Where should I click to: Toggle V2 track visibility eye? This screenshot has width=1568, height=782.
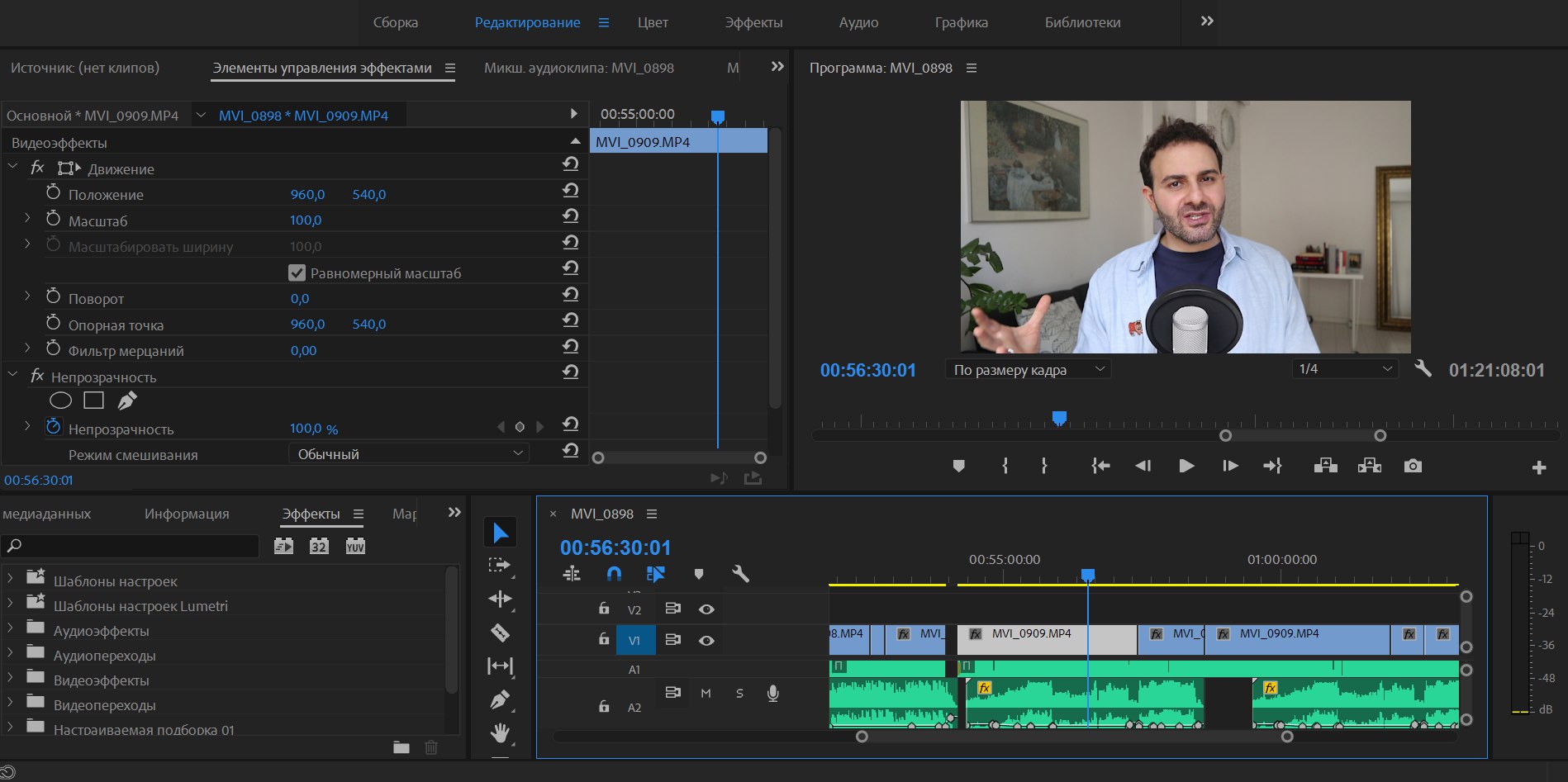pyautogui.click(x=706, y=609)
